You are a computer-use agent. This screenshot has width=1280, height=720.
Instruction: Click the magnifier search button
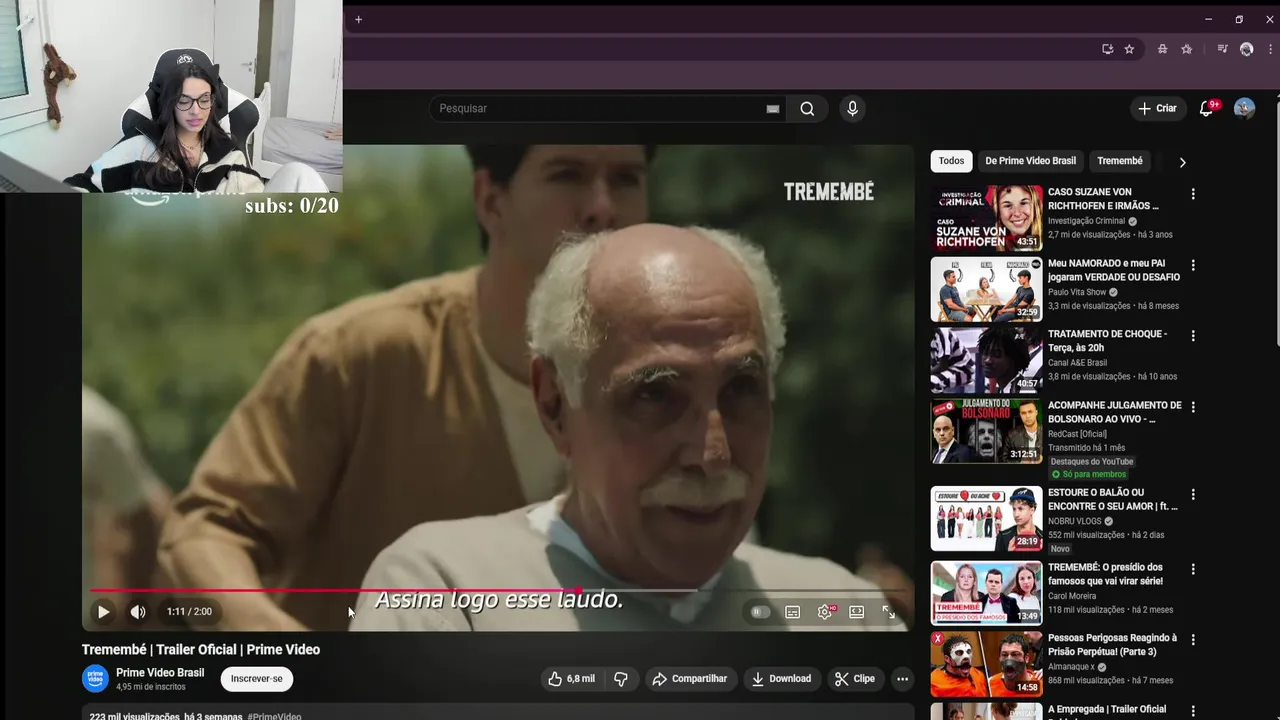(x=807, y=108)
